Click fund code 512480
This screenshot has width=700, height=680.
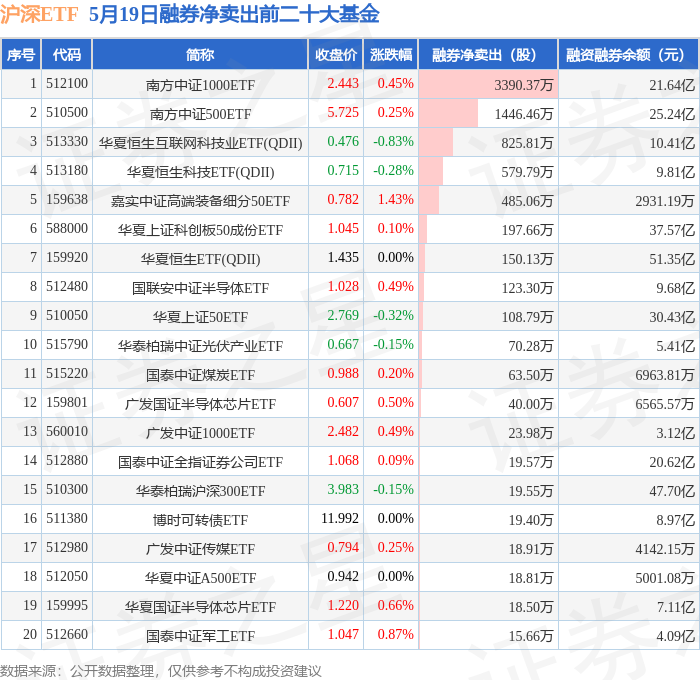tap(67, 287)
